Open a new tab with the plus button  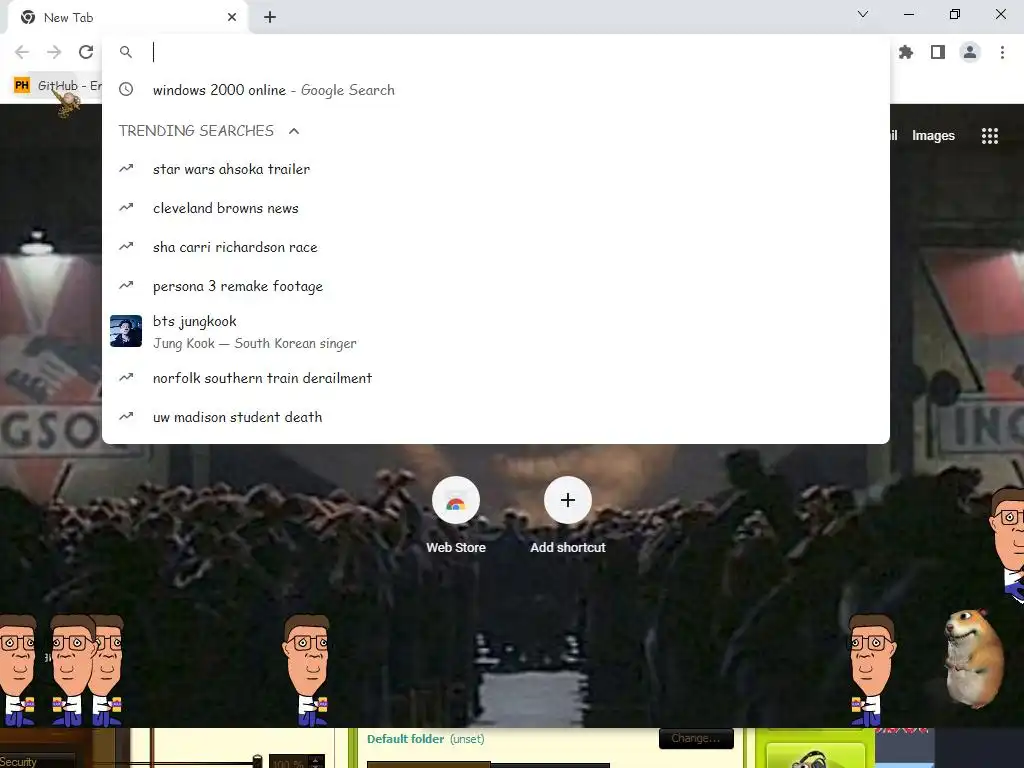(x=270, y=18)
